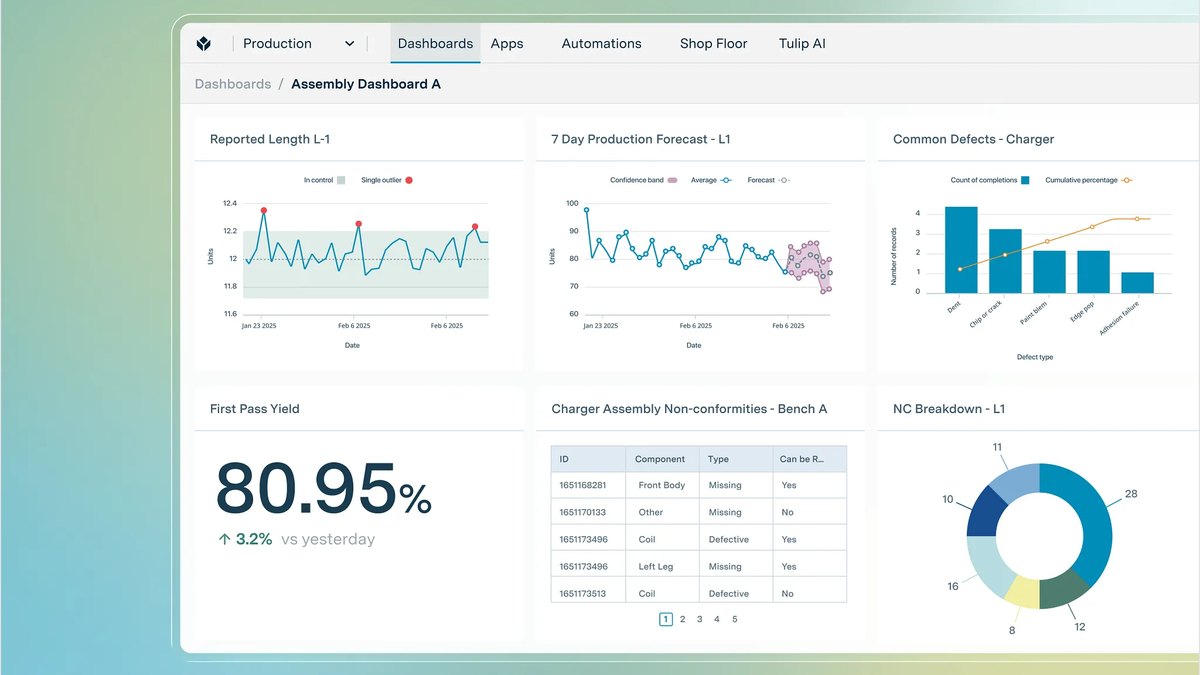Go to table page 3
This screenshot has width=1200, height=675.
(x=700, y=620)
